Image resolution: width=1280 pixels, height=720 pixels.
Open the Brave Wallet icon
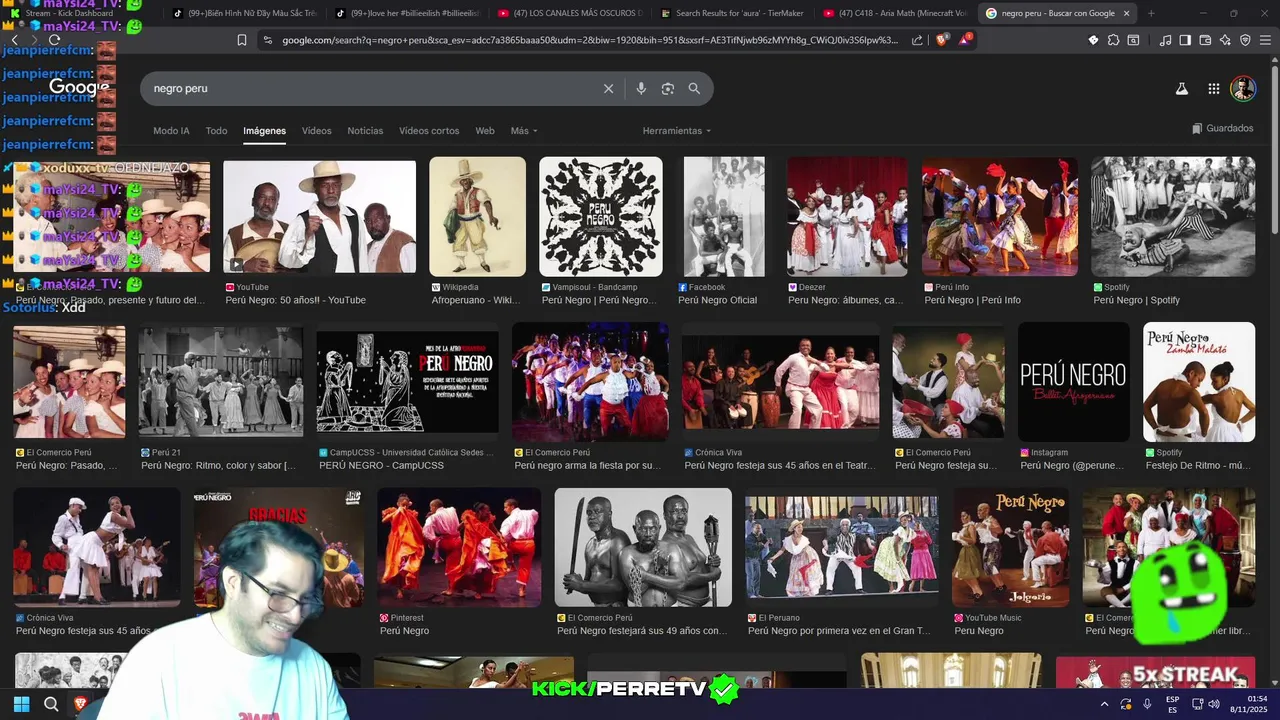(1205, 40)
